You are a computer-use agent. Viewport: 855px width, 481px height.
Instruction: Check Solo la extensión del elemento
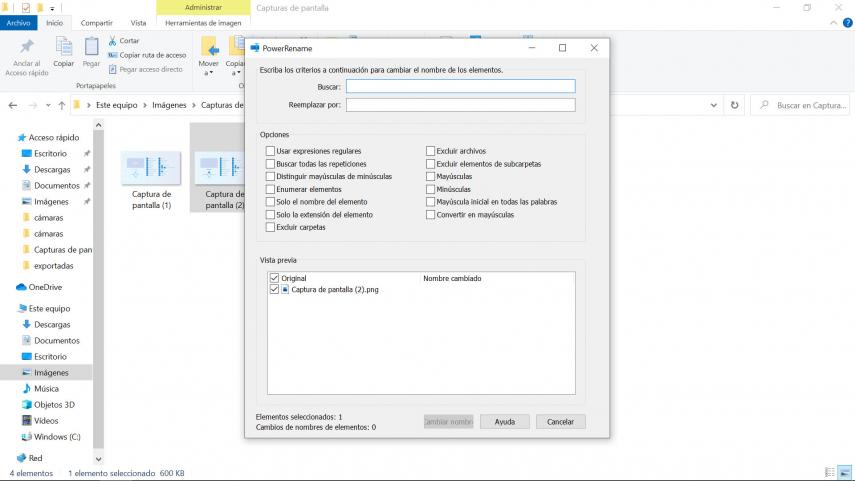coord(270,214)
